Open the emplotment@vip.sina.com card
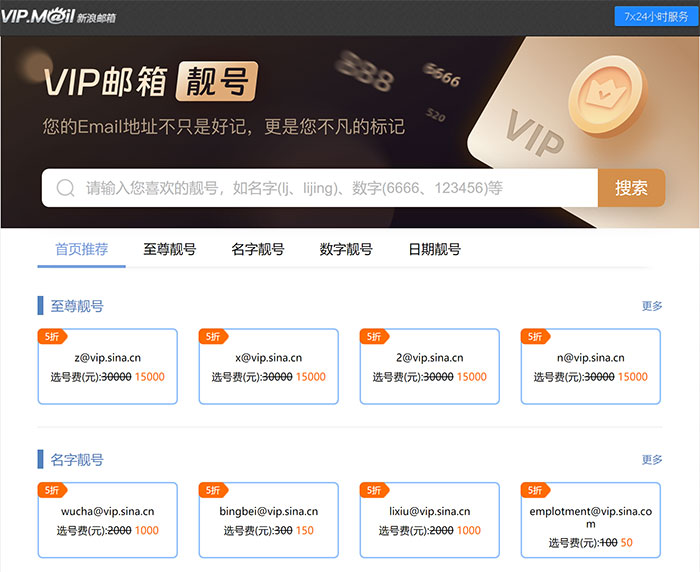This screenshot has width=700, height=572. pyautogui.click(x=591, y=520)
